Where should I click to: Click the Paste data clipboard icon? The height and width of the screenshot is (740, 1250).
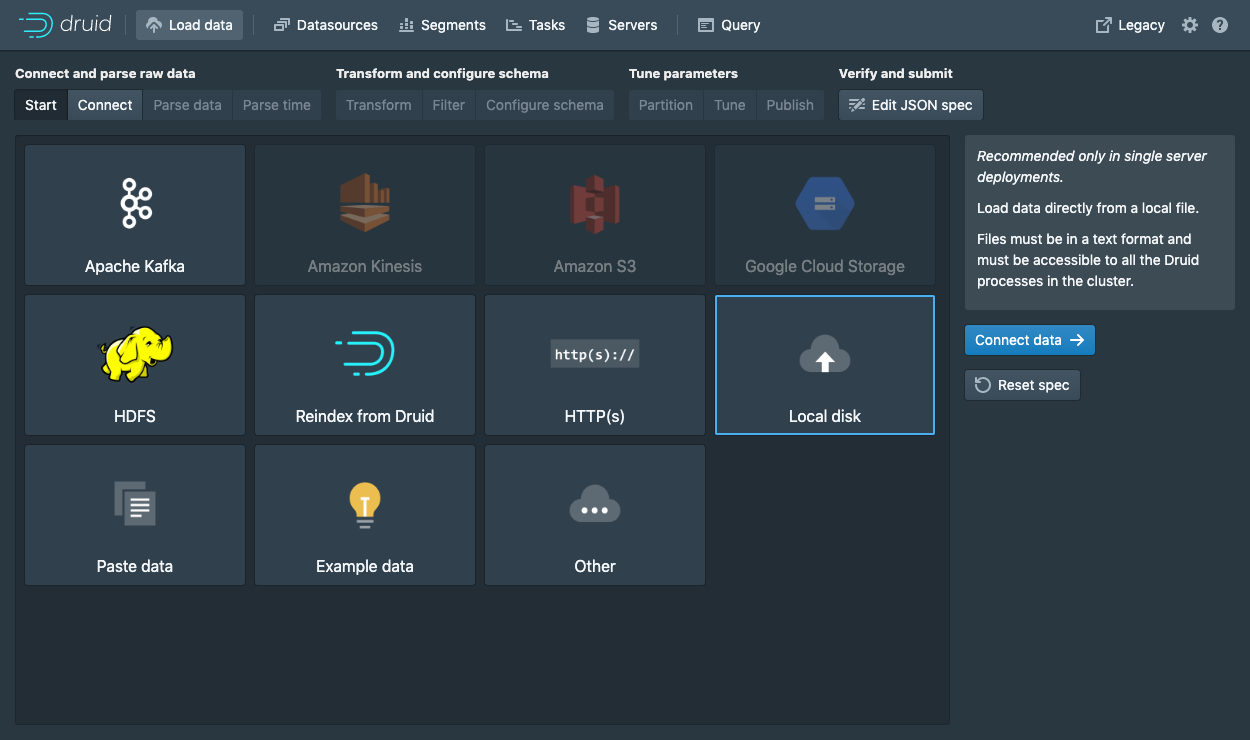135,503
